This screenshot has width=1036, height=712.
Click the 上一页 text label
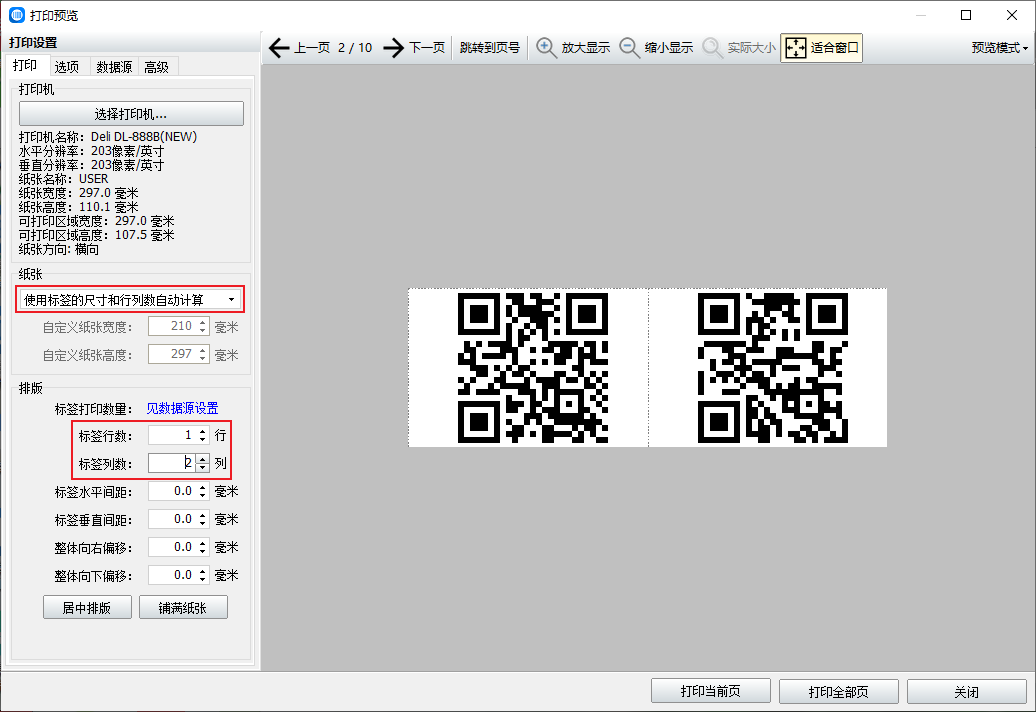point(312,48)
